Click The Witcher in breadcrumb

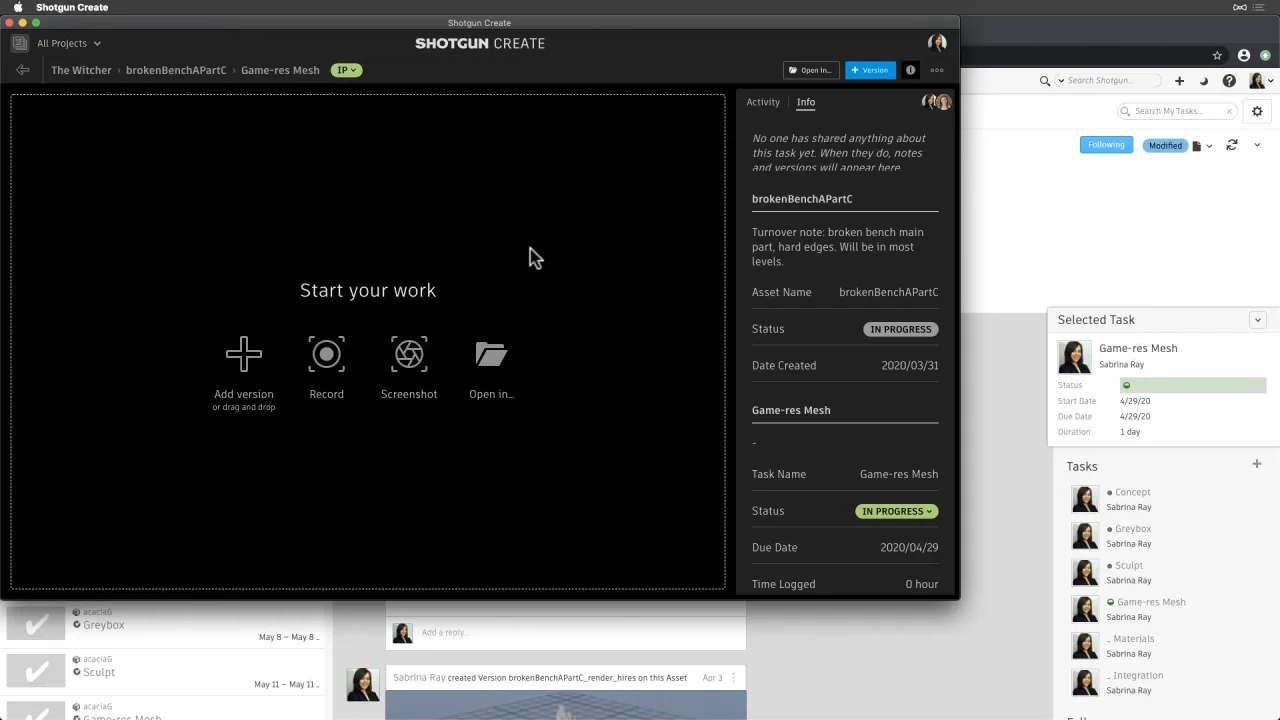[x=81, y=70]
